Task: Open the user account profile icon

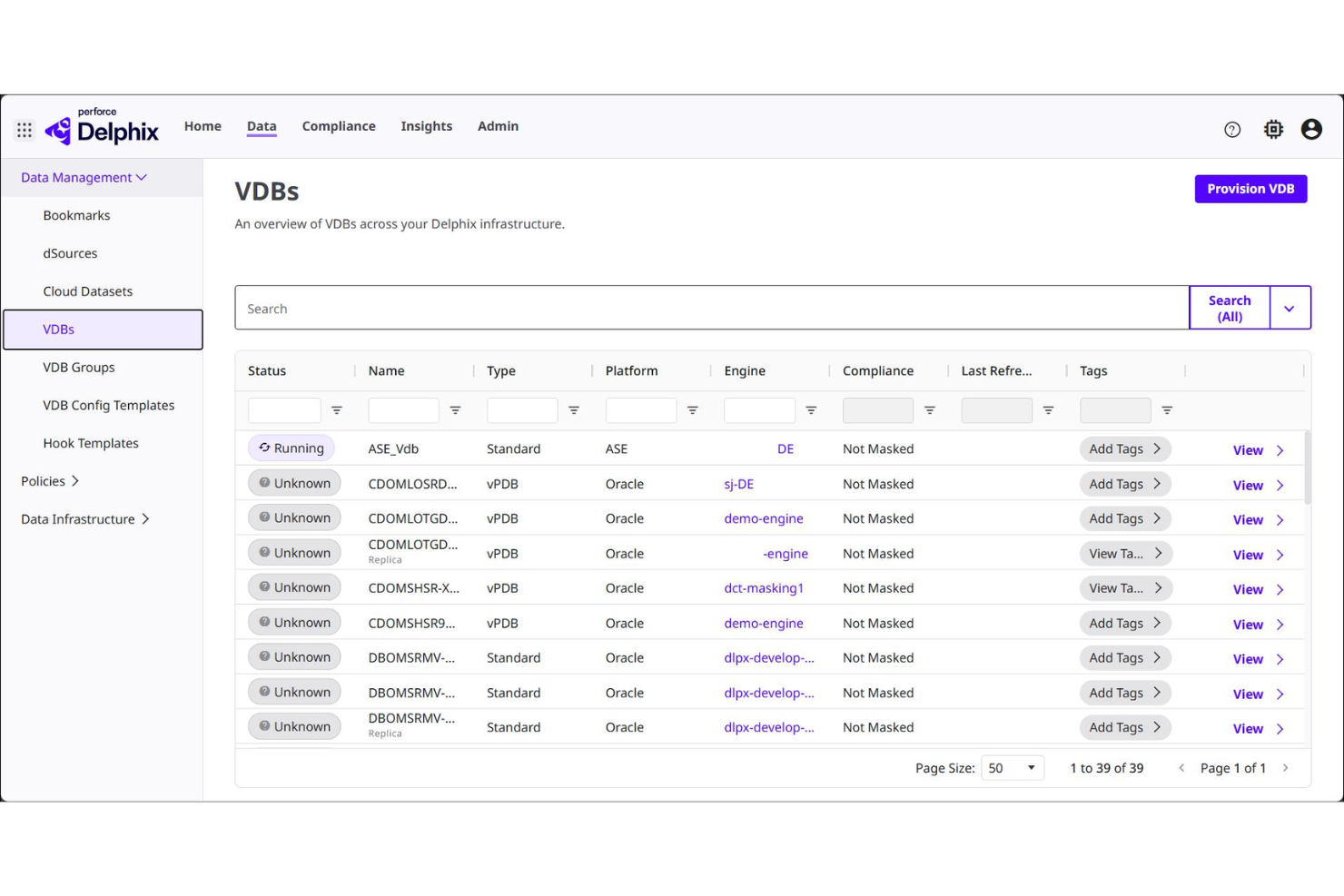Action: (1311, 129)
